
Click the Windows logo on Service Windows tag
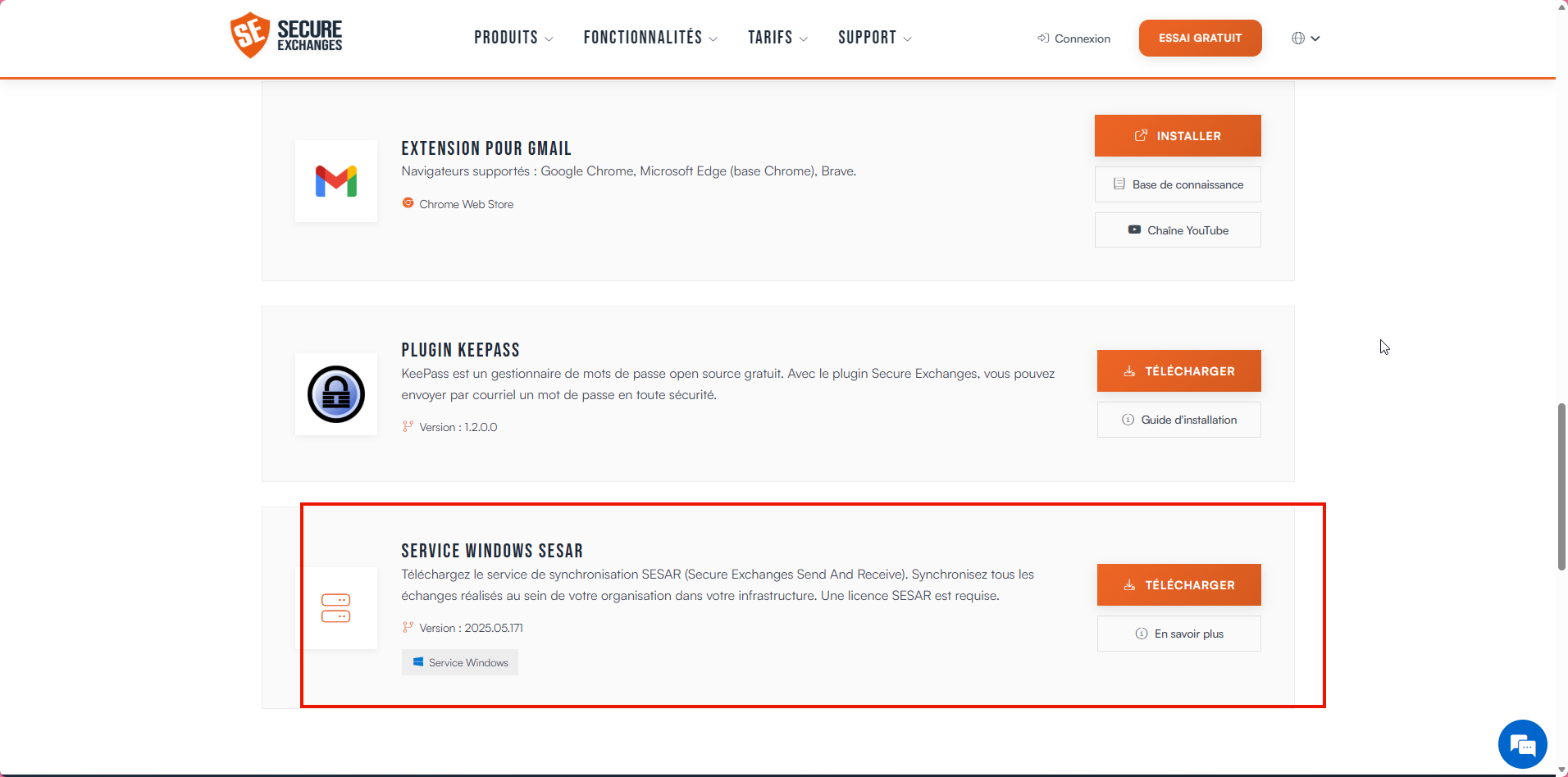tap(418, 662)
